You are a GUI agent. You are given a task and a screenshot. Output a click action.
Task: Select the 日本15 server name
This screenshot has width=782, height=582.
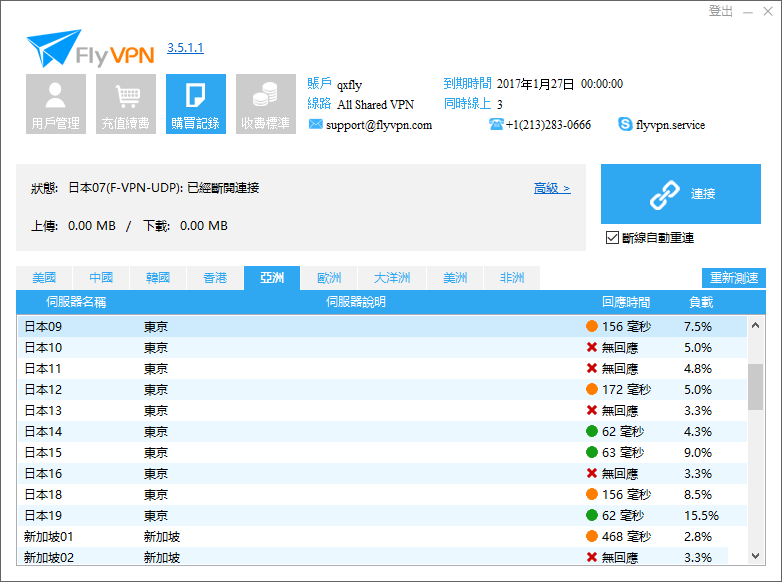tap(43, 453)
